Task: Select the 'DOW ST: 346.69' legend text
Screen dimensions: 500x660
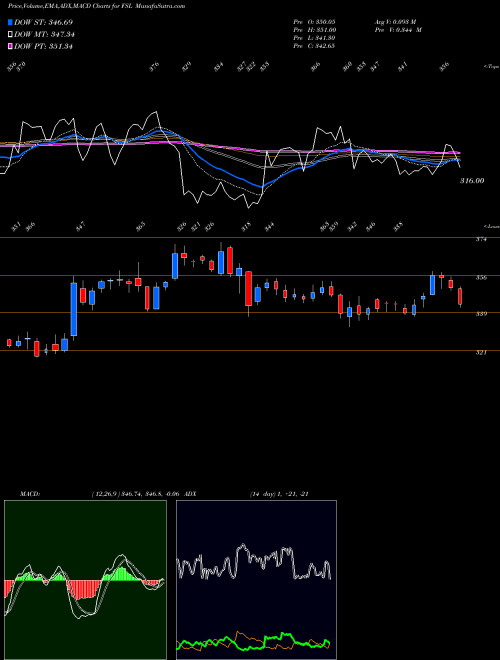Action: (x=43, y=22)
